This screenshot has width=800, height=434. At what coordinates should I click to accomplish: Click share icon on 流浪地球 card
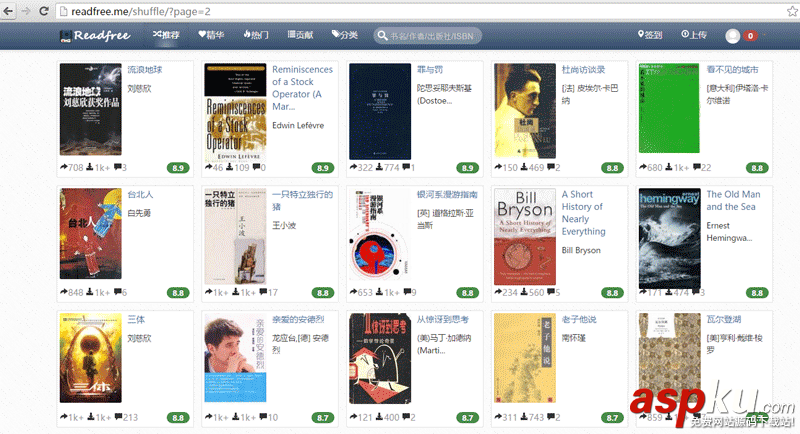[64, 167]
